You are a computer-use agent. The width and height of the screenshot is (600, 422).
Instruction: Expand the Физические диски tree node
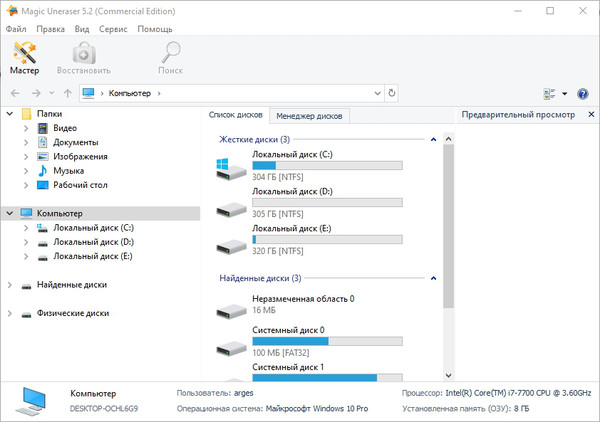(10, 313)
